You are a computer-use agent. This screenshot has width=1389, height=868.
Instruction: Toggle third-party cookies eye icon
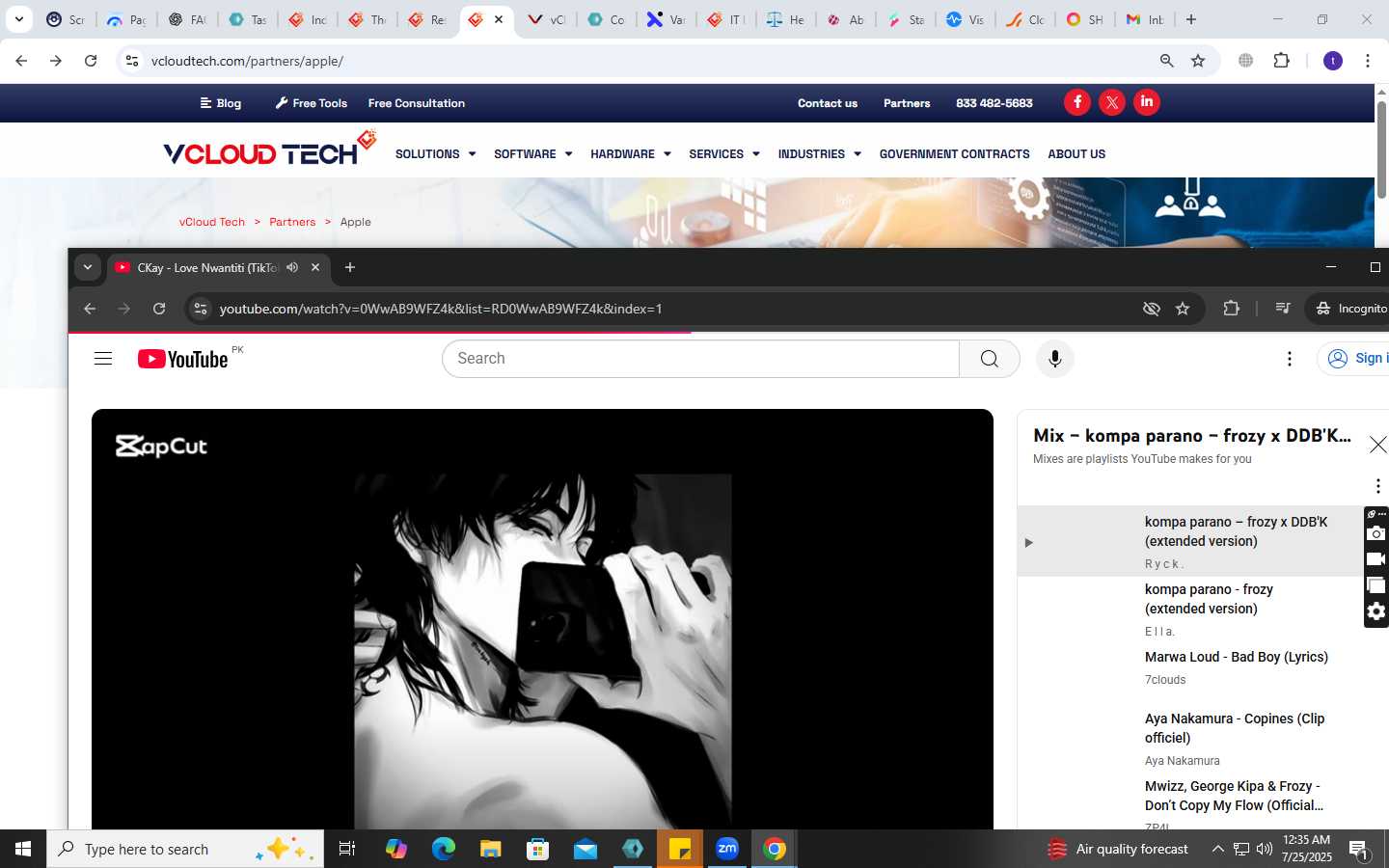pos(1151,309)
